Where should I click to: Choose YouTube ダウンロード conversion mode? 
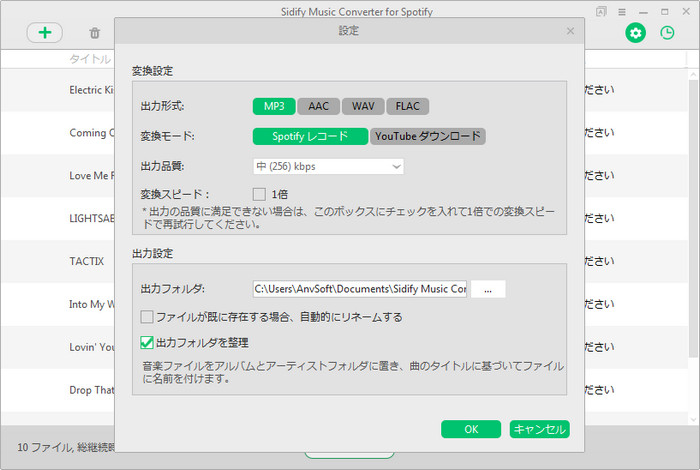(428, 136)
